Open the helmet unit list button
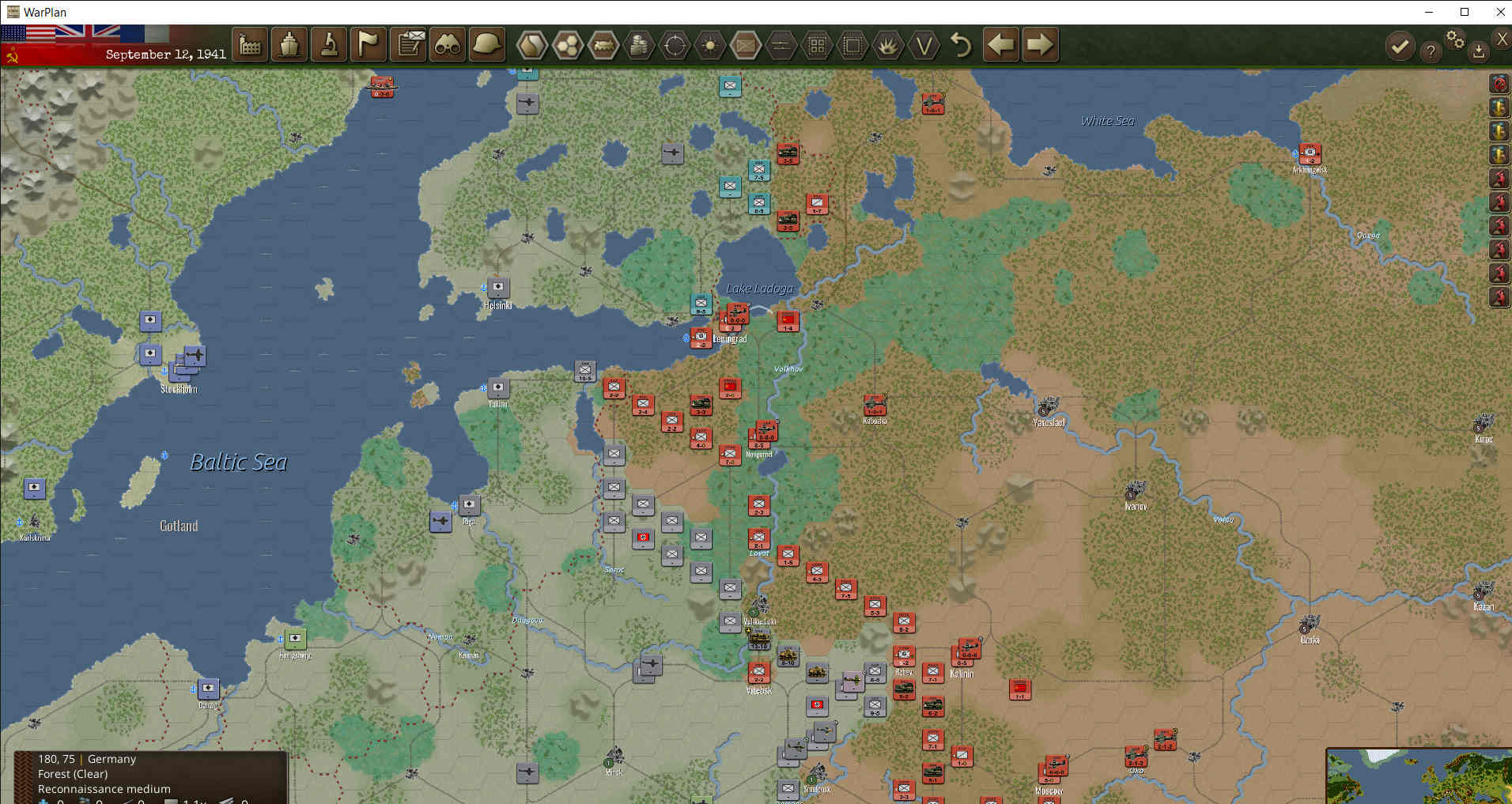This screenshot has width=1512, height=804. (487, 45)
